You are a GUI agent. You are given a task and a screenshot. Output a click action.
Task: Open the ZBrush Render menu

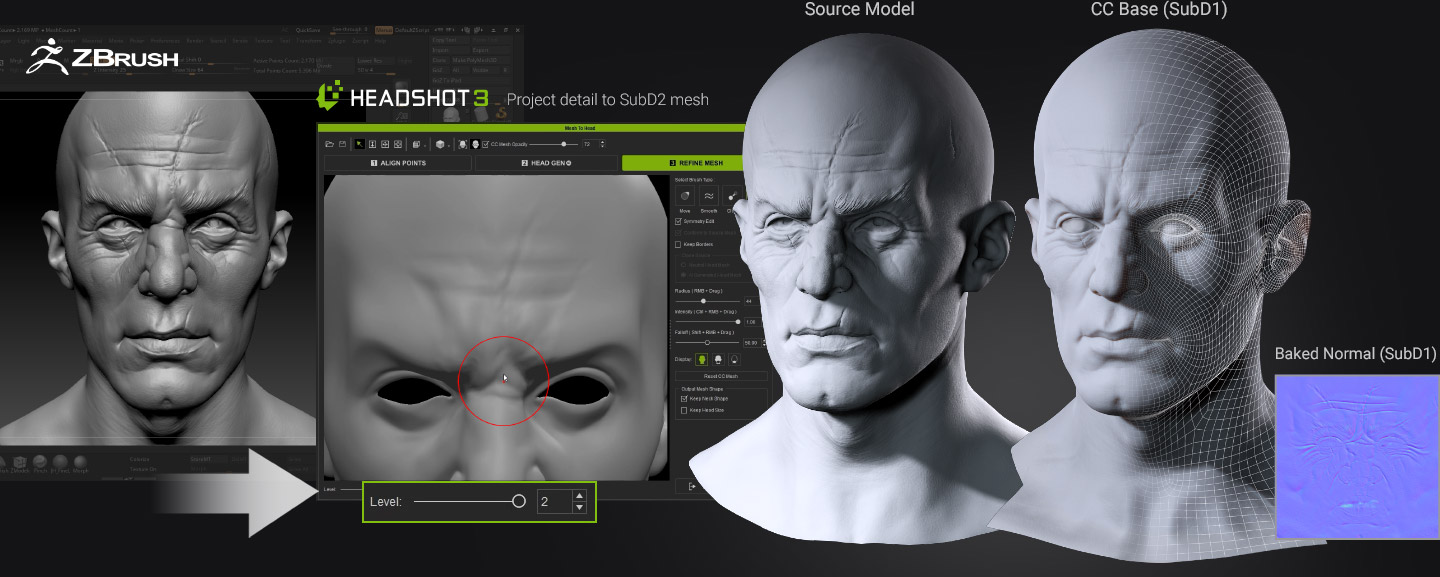tap(195, 41)
